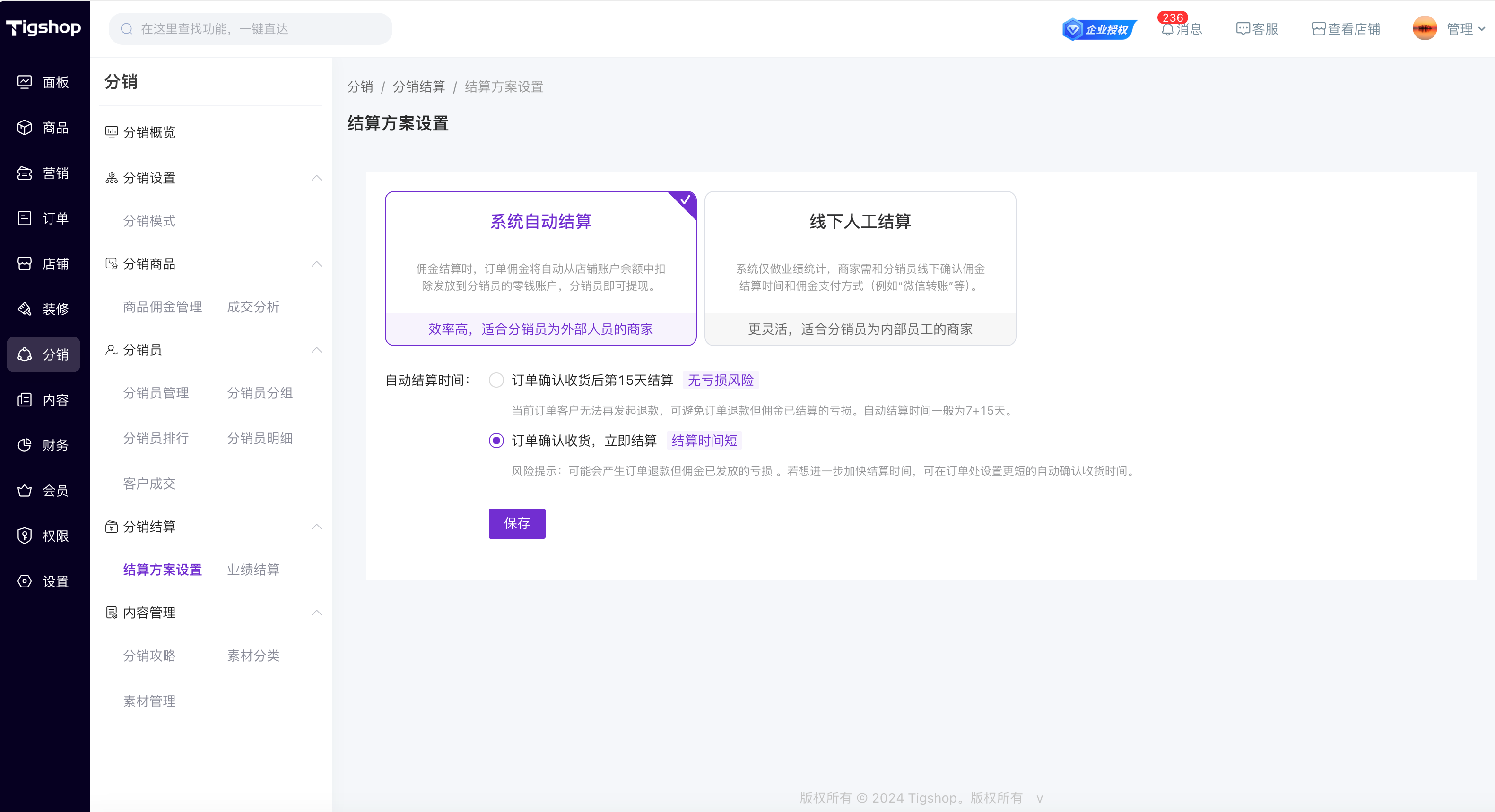Open 成交分析 menu item
1495x812 pixels.
253,307
